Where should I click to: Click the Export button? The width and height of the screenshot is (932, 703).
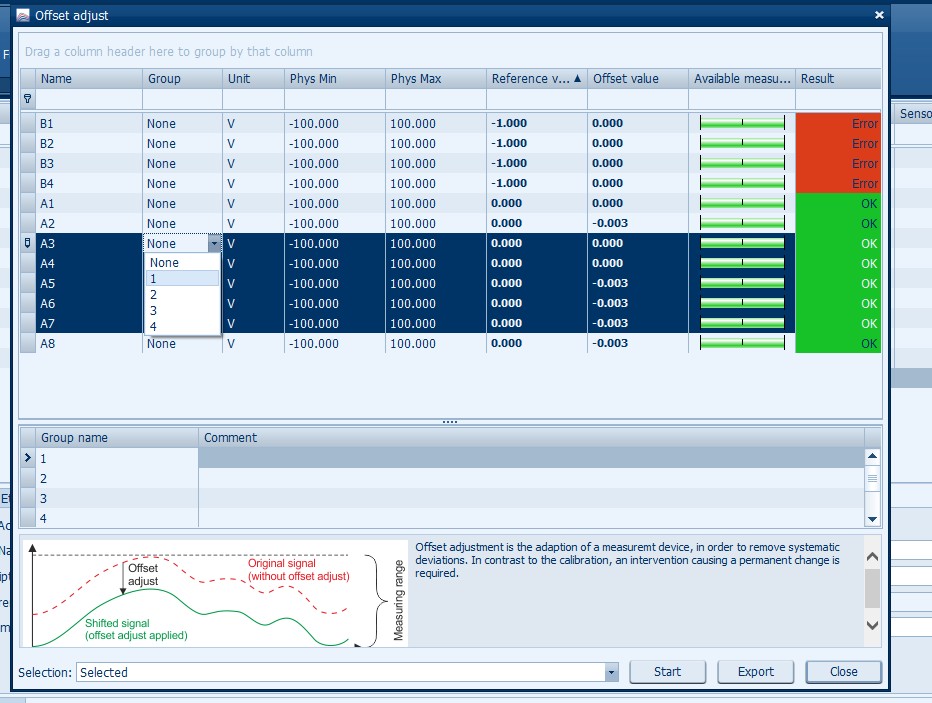pos(756,672)
